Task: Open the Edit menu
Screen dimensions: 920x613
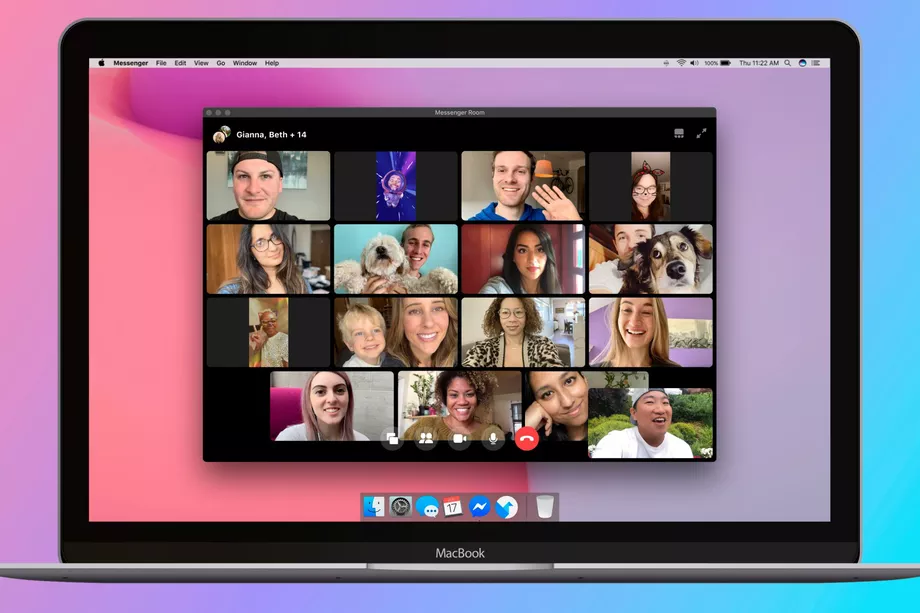Action: tap(180, 63)
